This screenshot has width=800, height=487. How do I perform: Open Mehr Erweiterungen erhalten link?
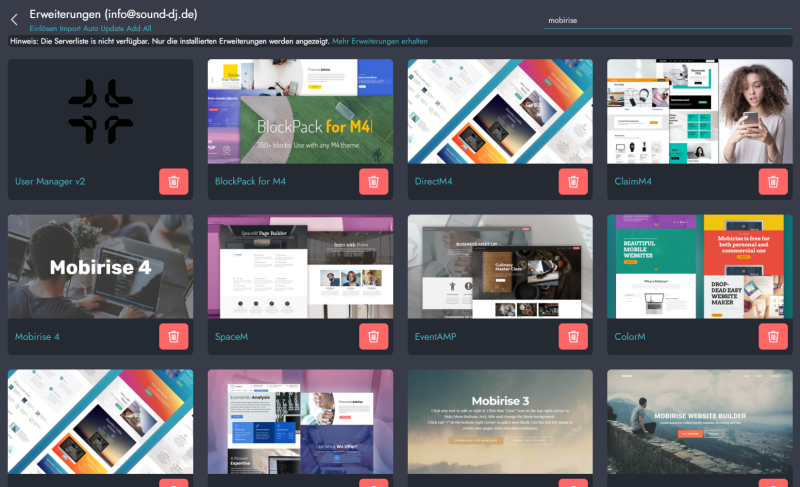[380, 41]
